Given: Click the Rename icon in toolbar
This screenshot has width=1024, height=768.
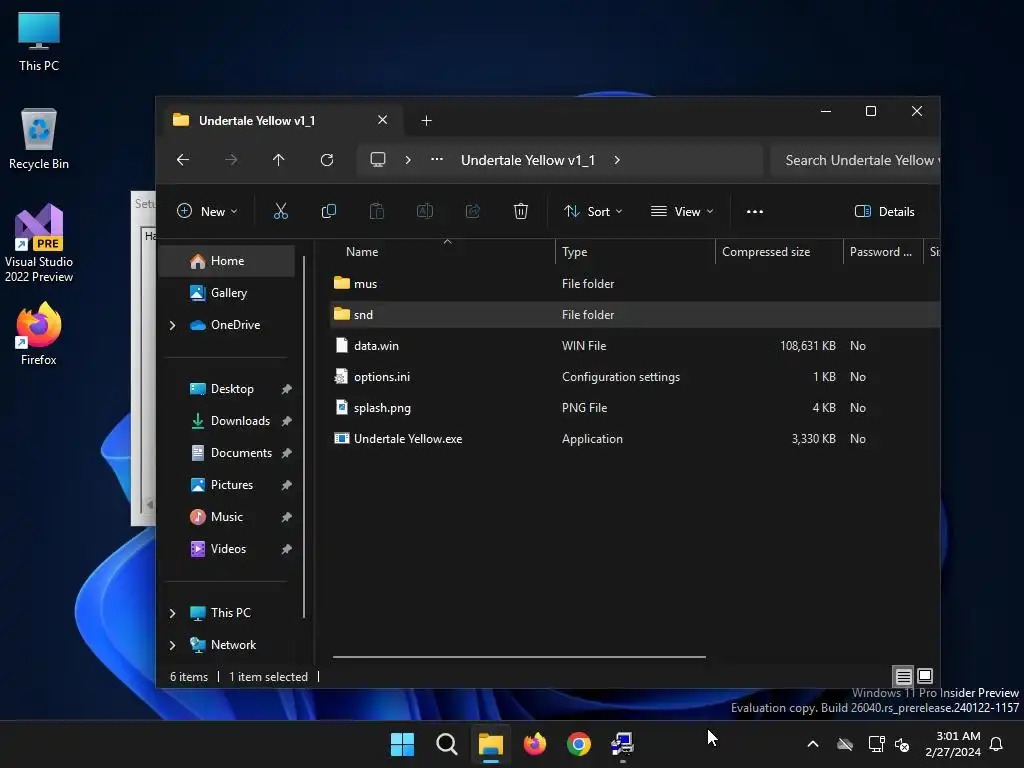Looking at the screenshot, I should click(424, 211).
